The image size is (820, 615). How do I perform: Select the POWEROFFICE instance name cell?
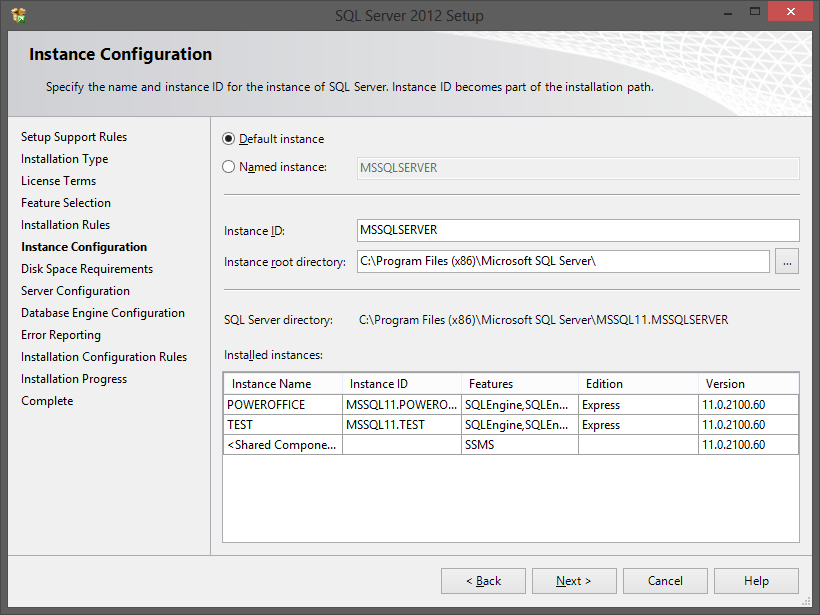[283, 405]
